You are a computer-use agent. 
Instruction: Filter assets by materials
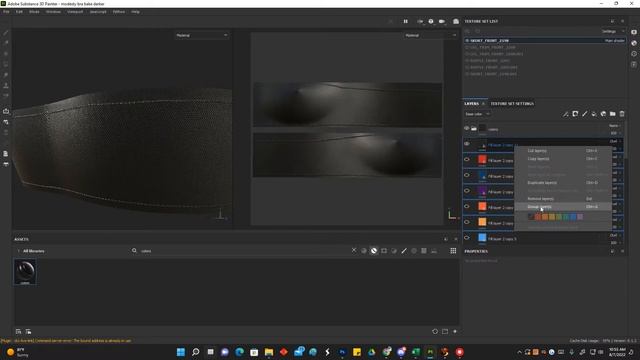pos(364,251)
